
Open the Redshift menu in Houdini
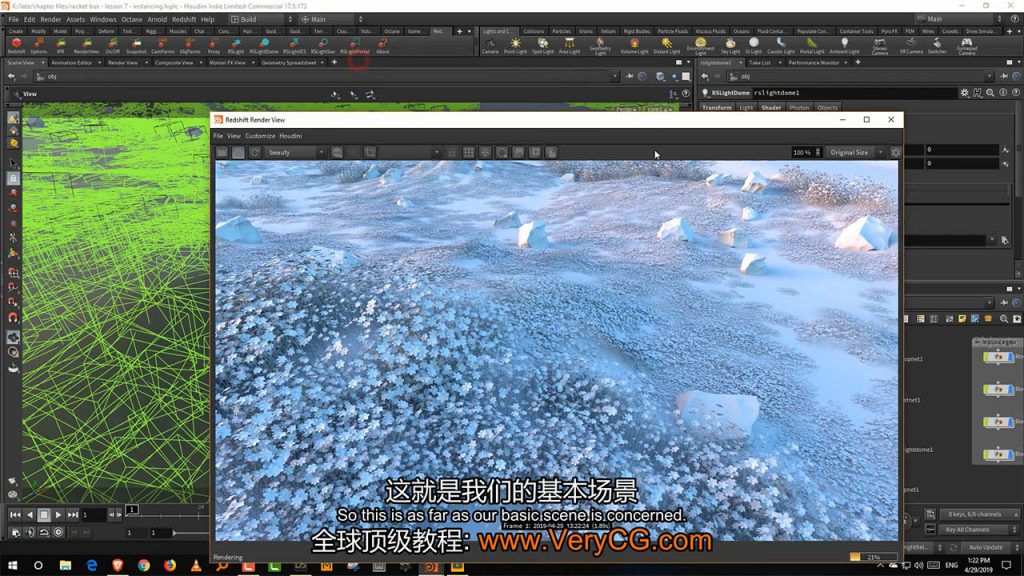point(184,20)
